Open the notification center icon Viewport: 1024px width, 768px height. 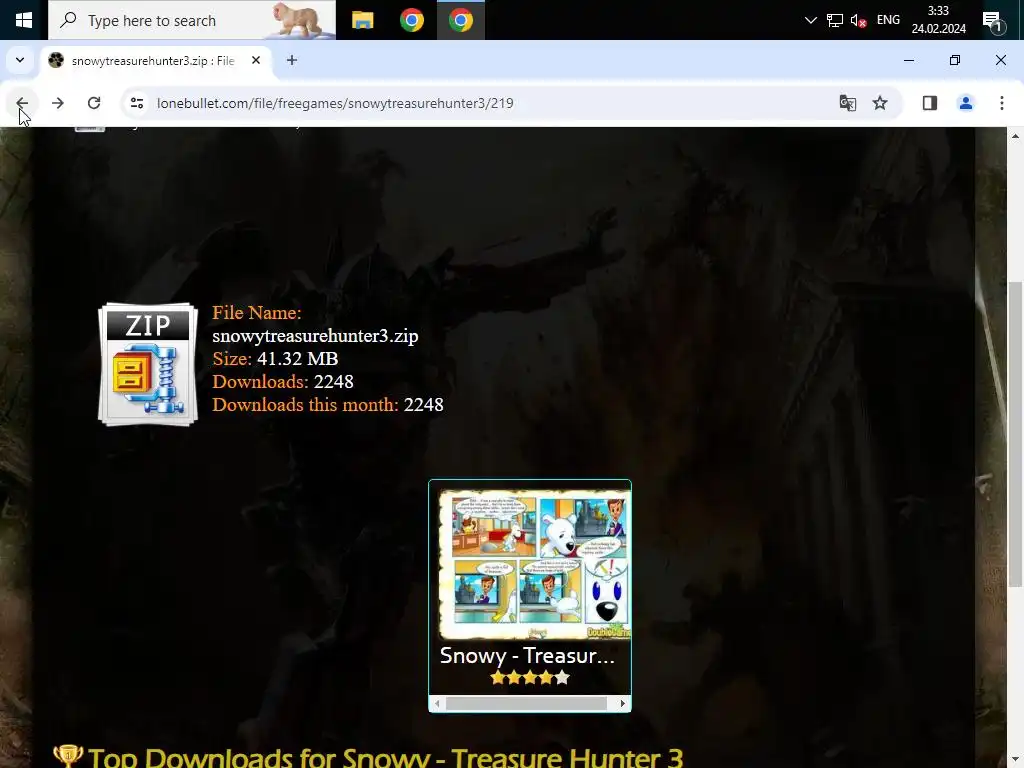[x=993, y=22]
